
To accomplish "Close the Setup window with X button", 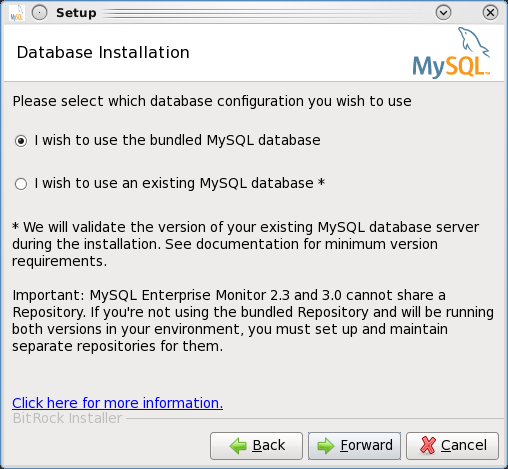I will coord(490,13).
